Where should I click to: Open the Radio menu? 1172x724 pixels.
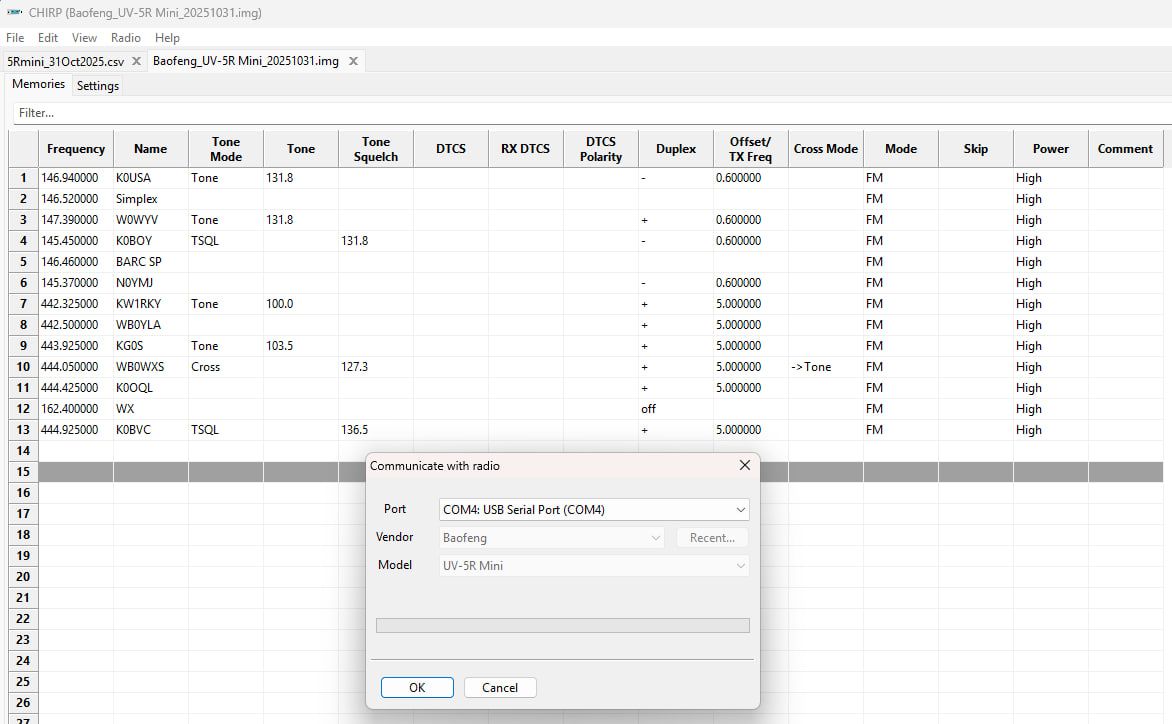[x=125, y=37]
